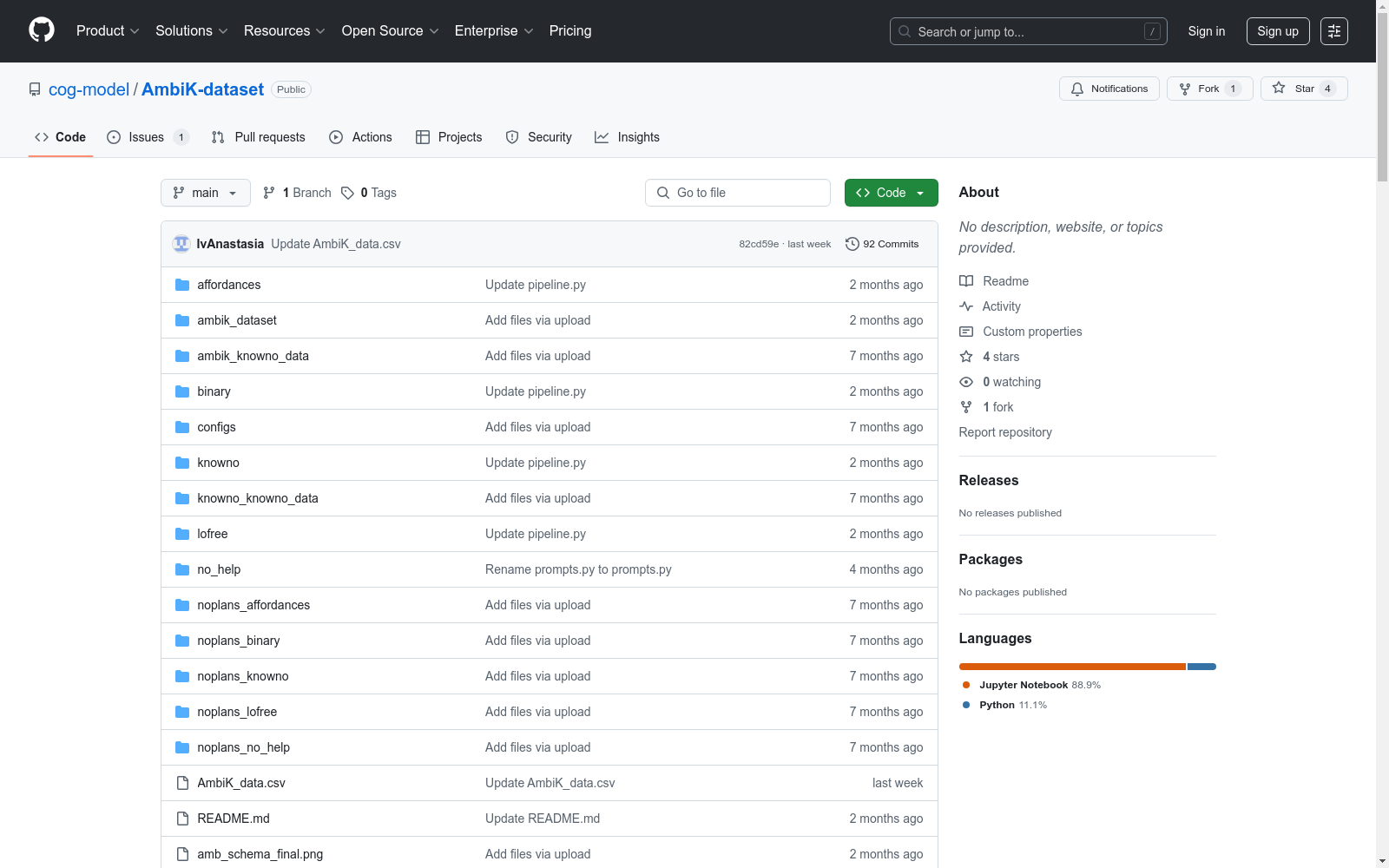The height and width of the screenshot is (868, 1389).
Task: Switch to the Insights tab
Action: (x=627, y=137)
